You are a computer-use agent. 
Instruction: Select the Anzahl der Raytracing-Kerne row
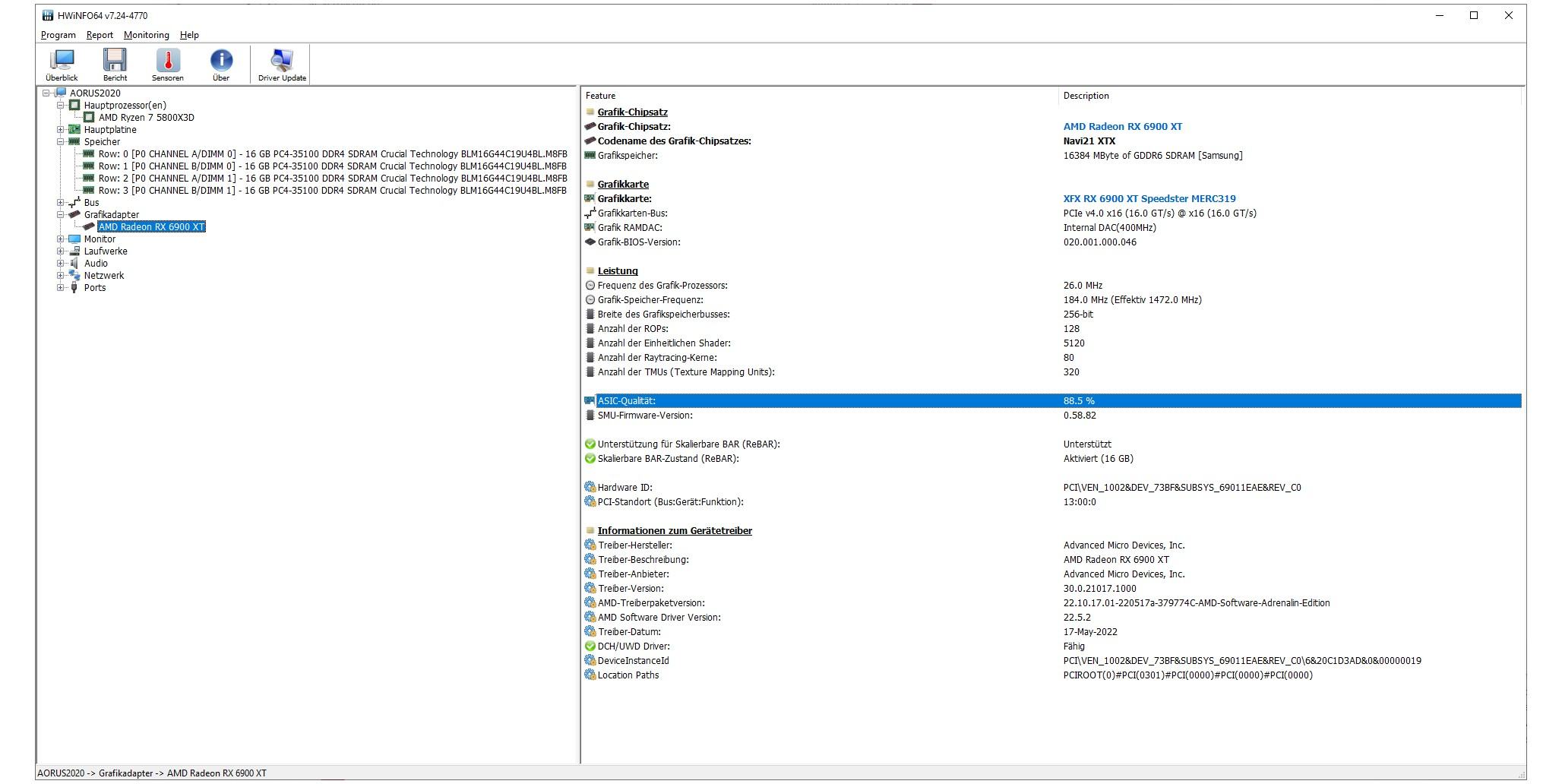1051,358
